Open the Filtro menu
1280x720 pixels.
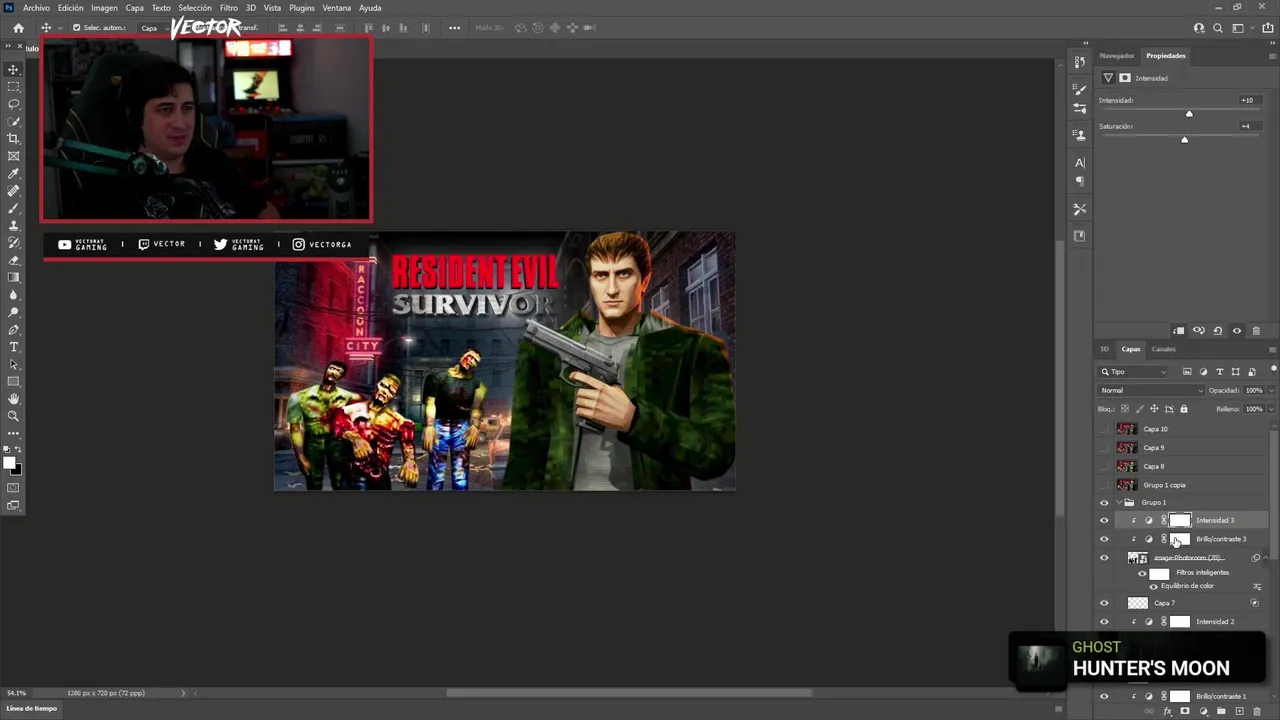click(229, 8)
